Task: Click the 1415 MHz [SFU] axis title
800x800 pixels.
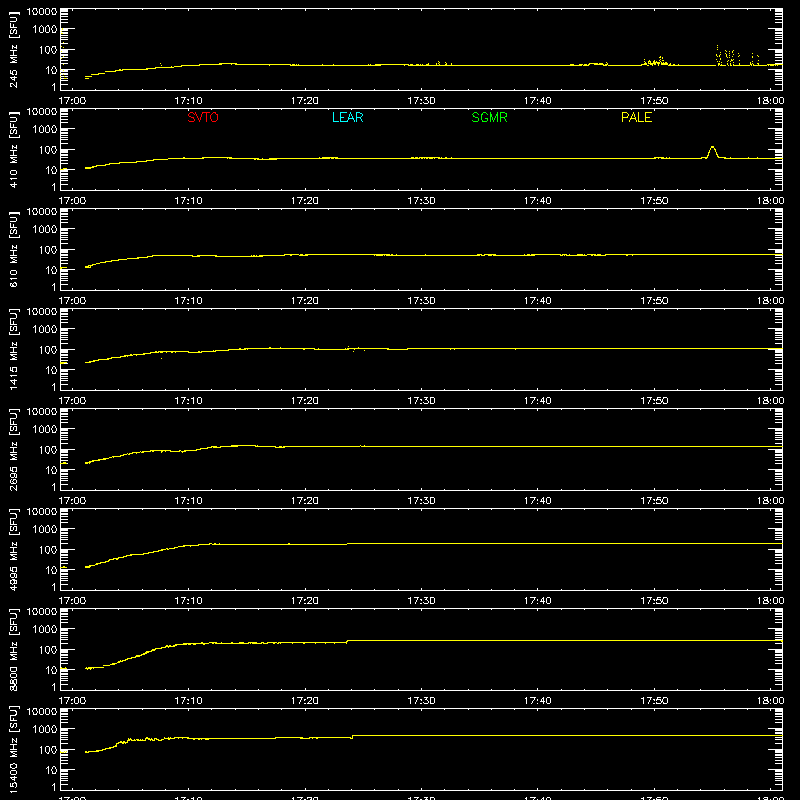Action: point(13,349)
